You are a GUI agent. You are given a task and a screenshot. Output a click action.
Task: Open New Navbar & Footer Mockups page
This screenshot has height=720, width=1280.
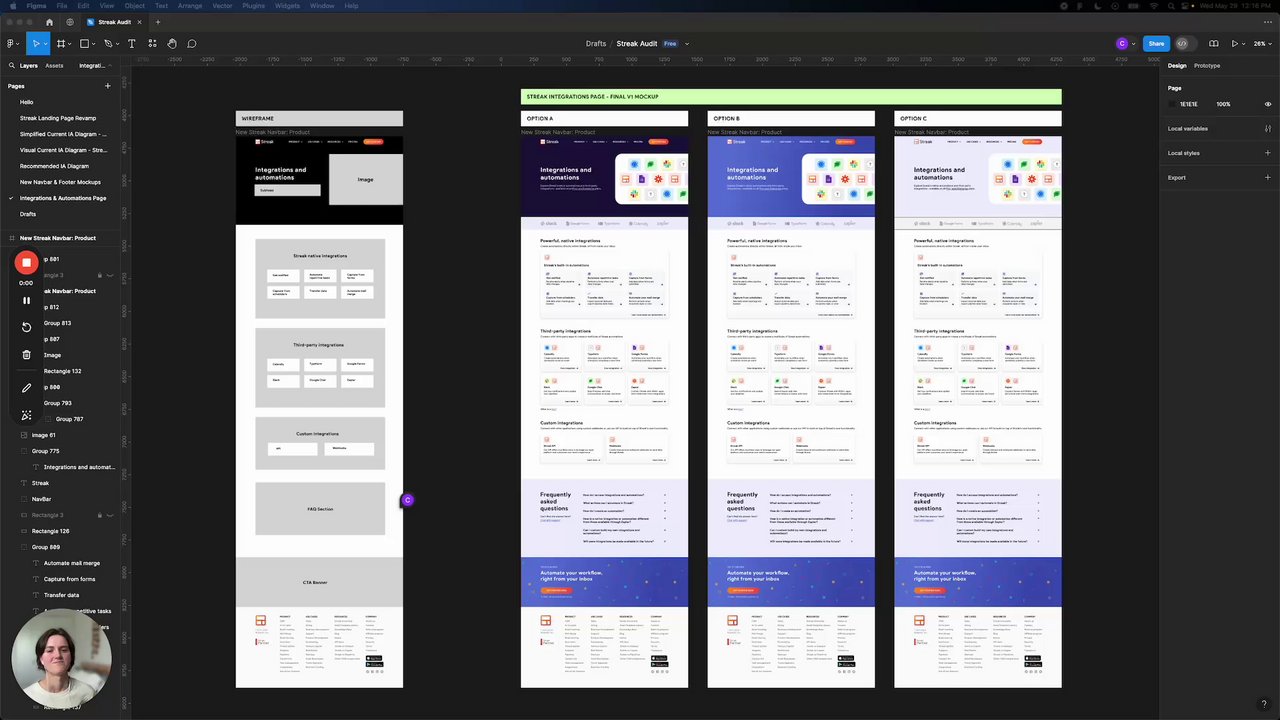[x=60, y=182]
